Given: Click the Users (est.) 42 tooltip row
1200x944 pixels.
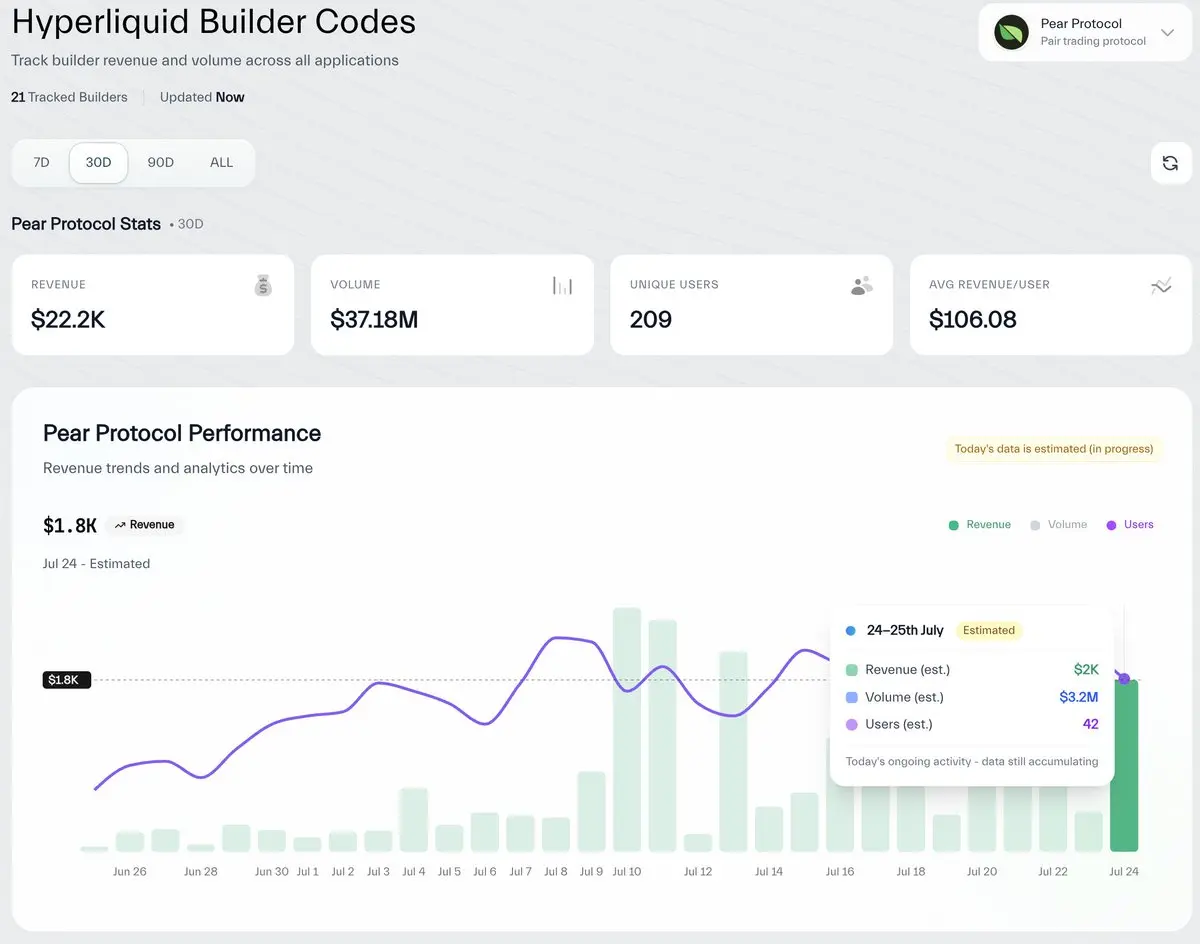Looking at the screenshot, I should coord(972,724).
